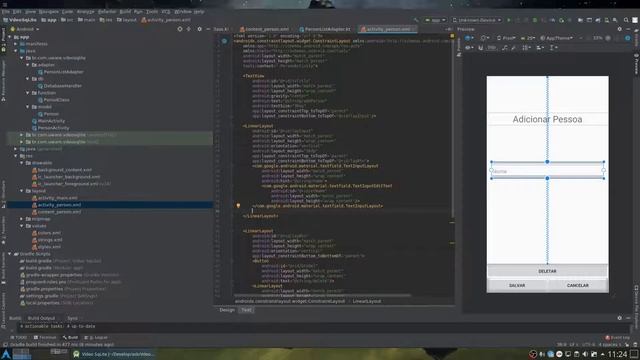Toggle autoconnect magnet icon in Preview toolbar

(x=481, y=48)
